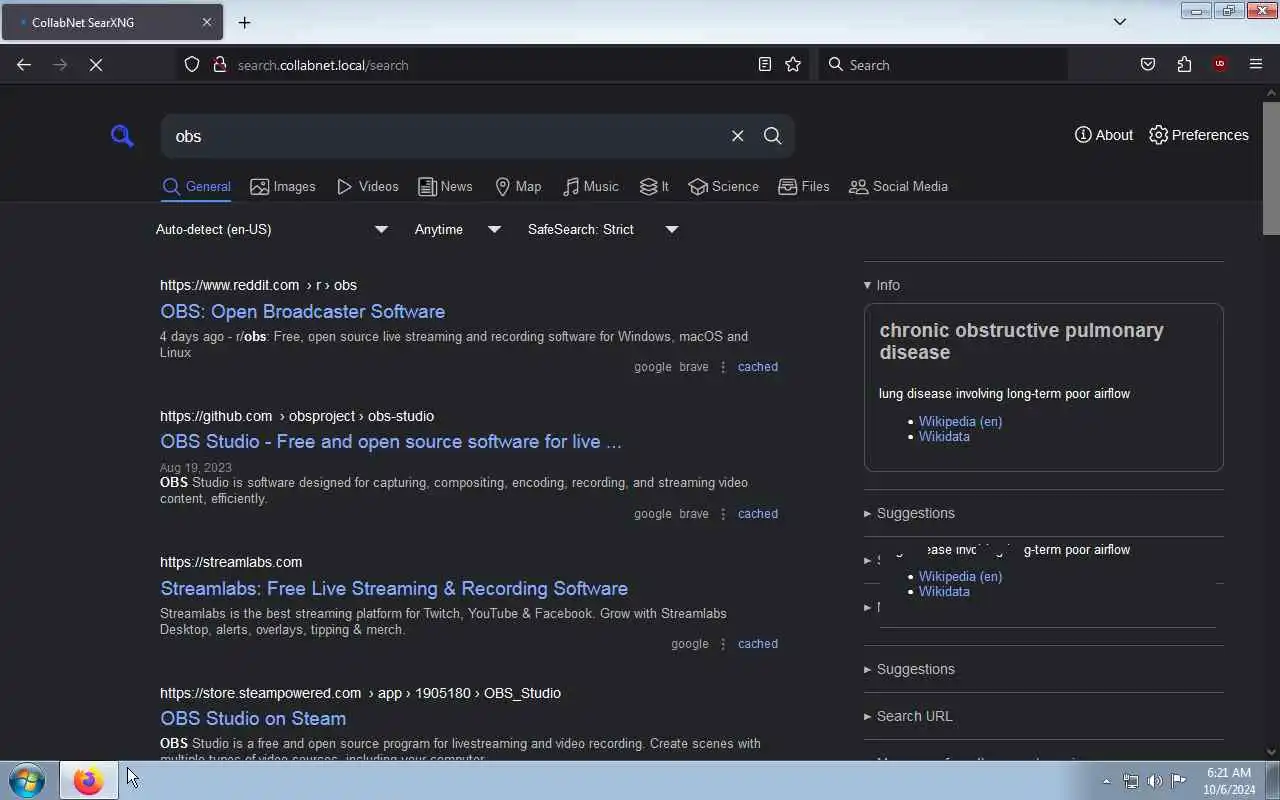Show more options for the Streamlabs result
This screenshot has height=800, width=1280.
723,644
